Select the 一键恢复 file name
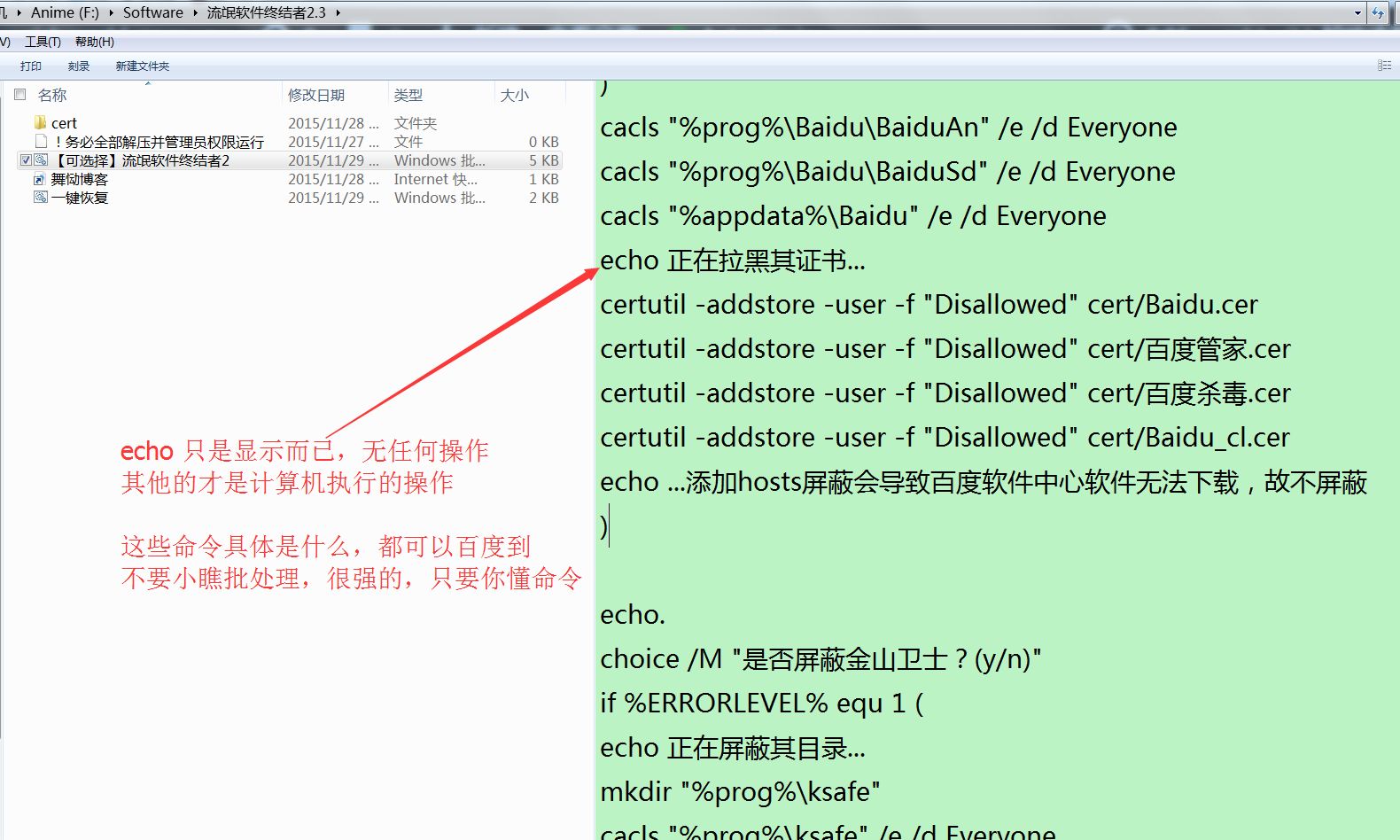 click(x=79, y=198)
